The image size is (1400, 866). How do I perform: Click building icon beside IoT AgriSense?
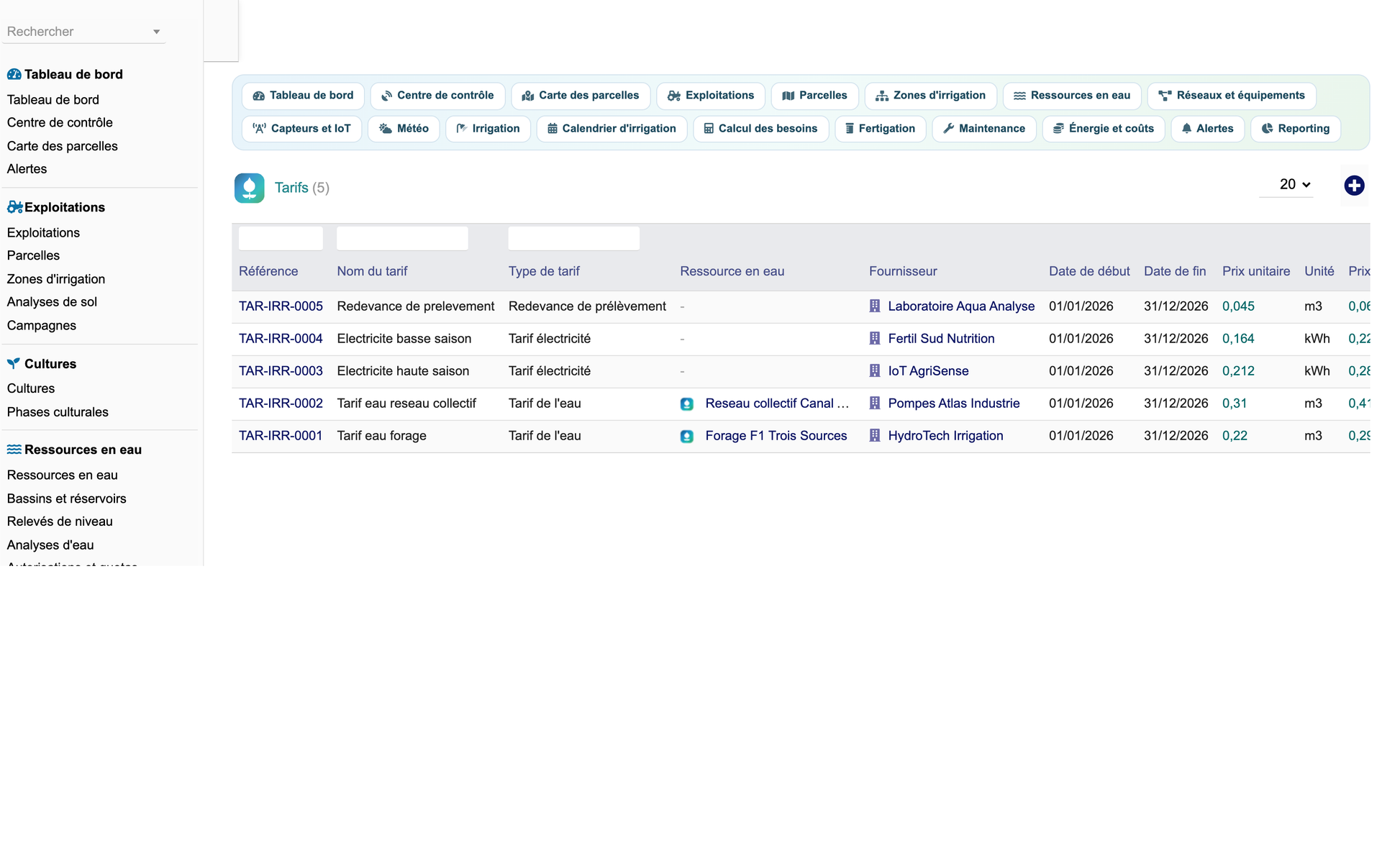pyautogui.click(x=875, y=371)
